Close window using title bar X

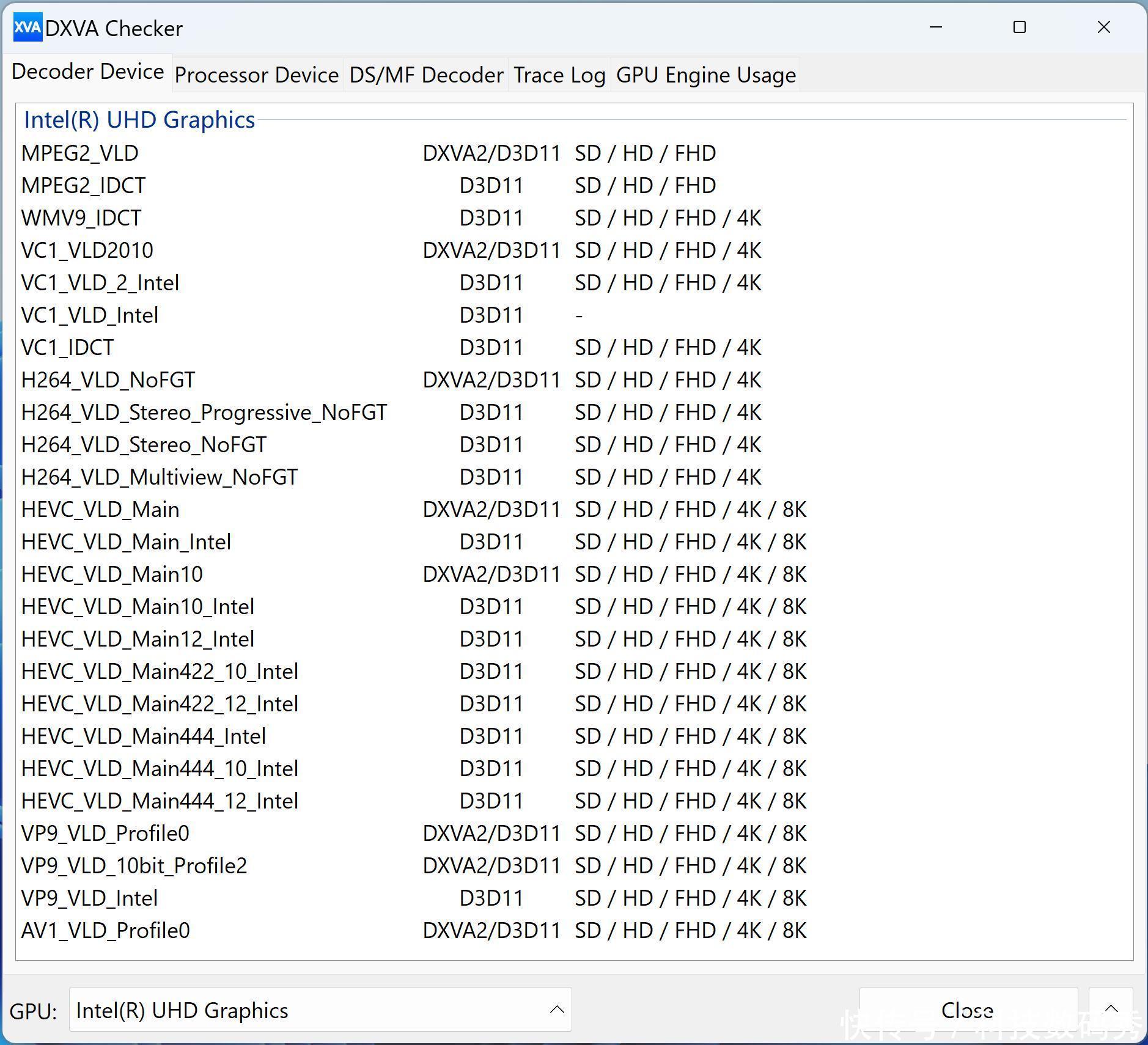pyautogui.click(x=1103, y=28)
